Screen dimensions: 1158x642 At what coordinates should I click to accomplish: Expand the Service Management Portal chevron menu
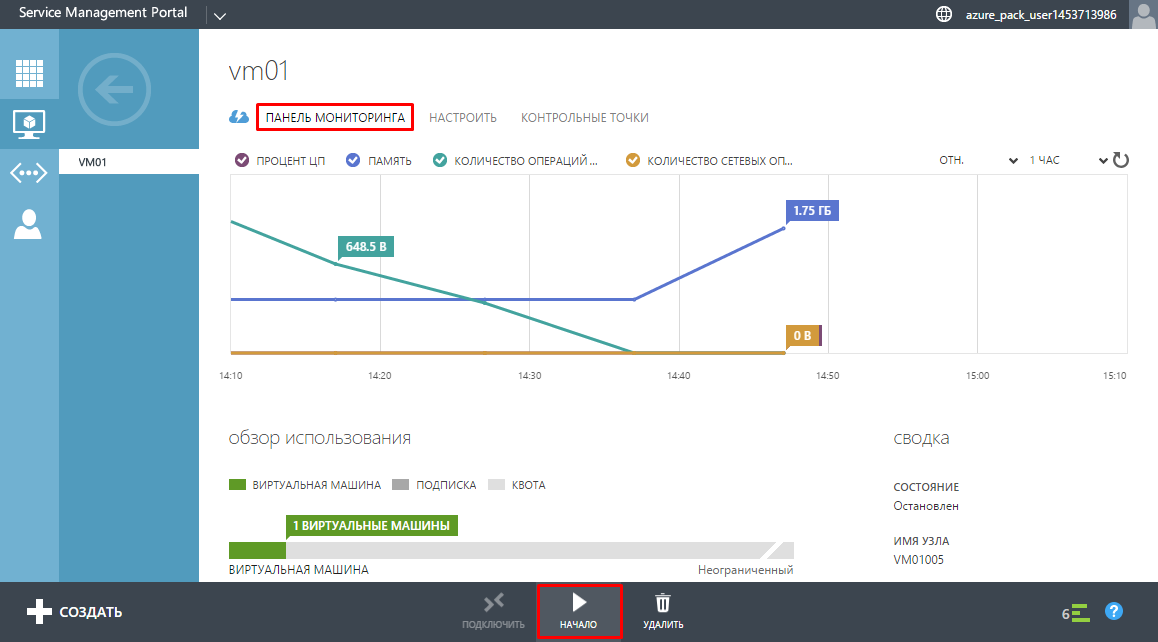coord(220,15)
